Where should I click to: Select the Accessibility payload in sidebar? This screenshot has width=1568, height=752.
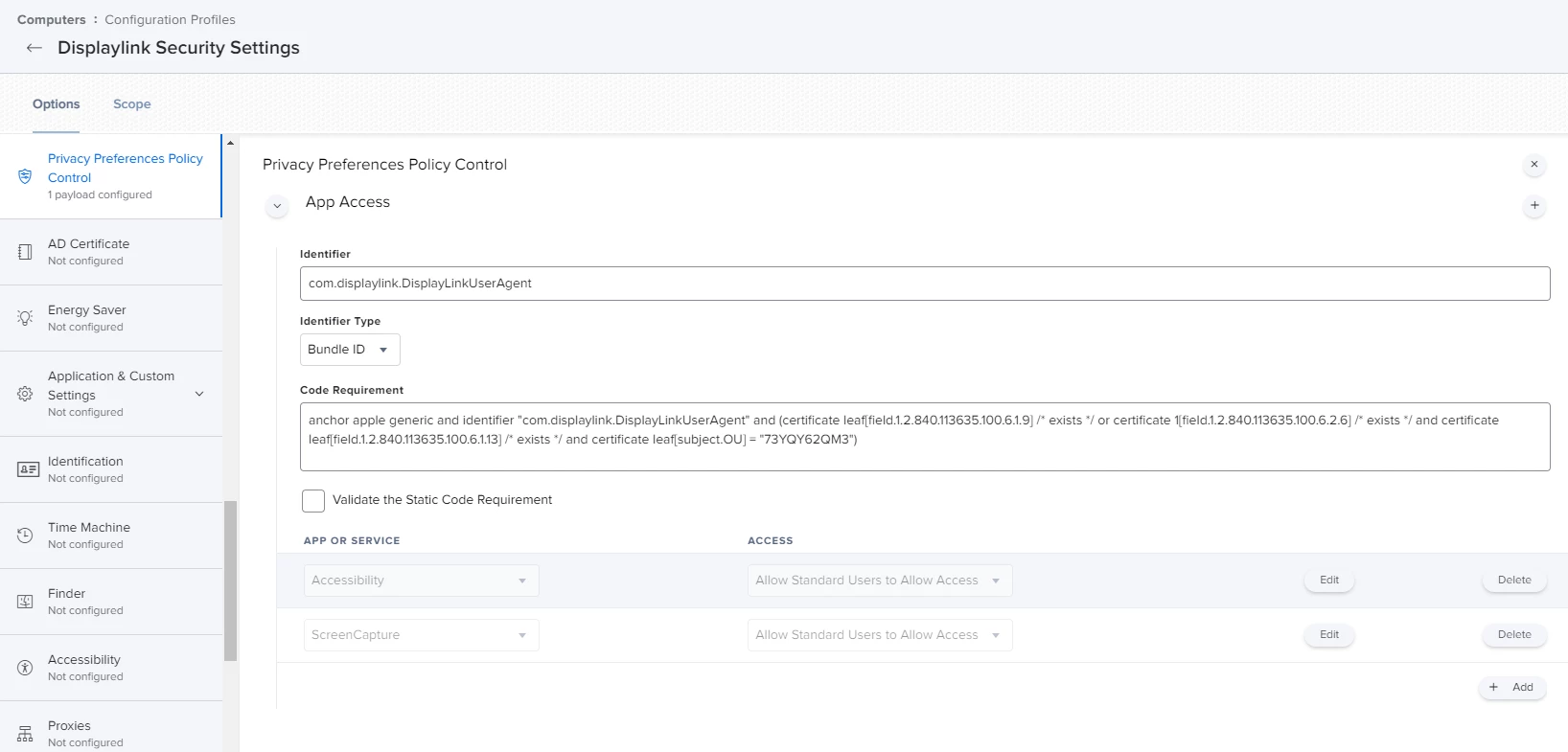click(x=111, y=668)
